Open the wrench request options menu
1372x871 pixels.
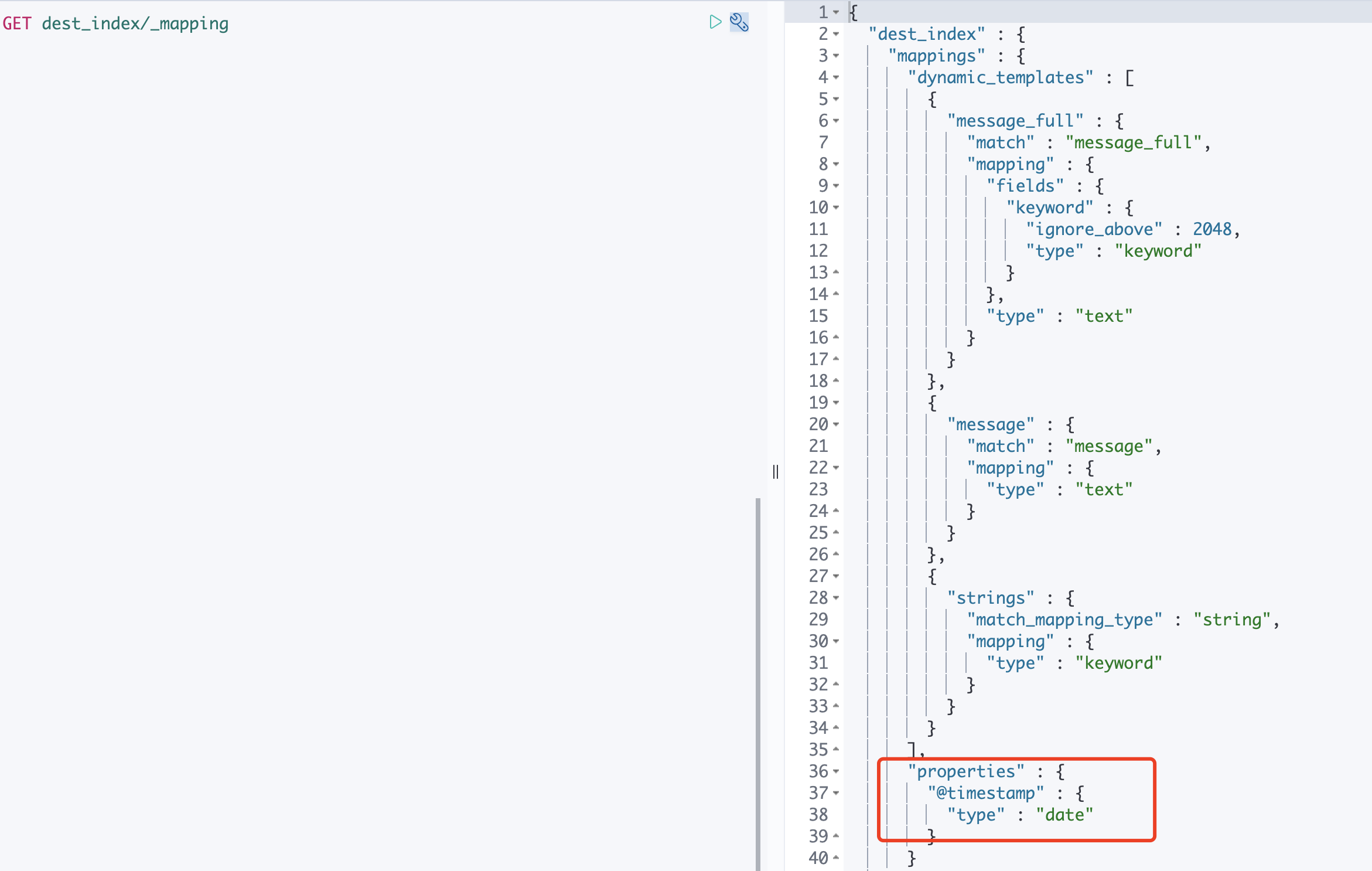click(739, 22)
